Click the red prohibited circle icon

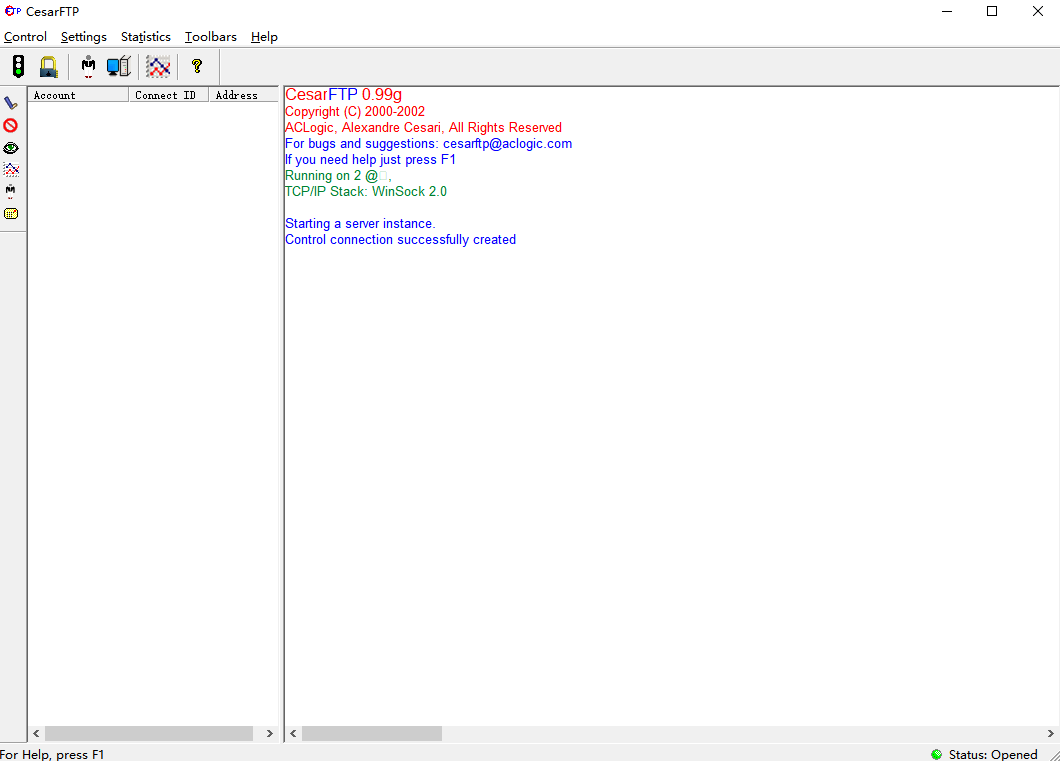(x=11, y=125)
